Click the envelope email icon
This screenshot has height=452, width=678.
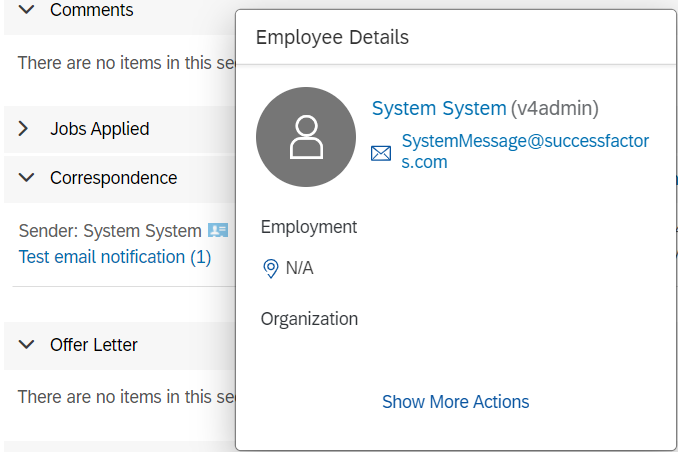(381, 154)
